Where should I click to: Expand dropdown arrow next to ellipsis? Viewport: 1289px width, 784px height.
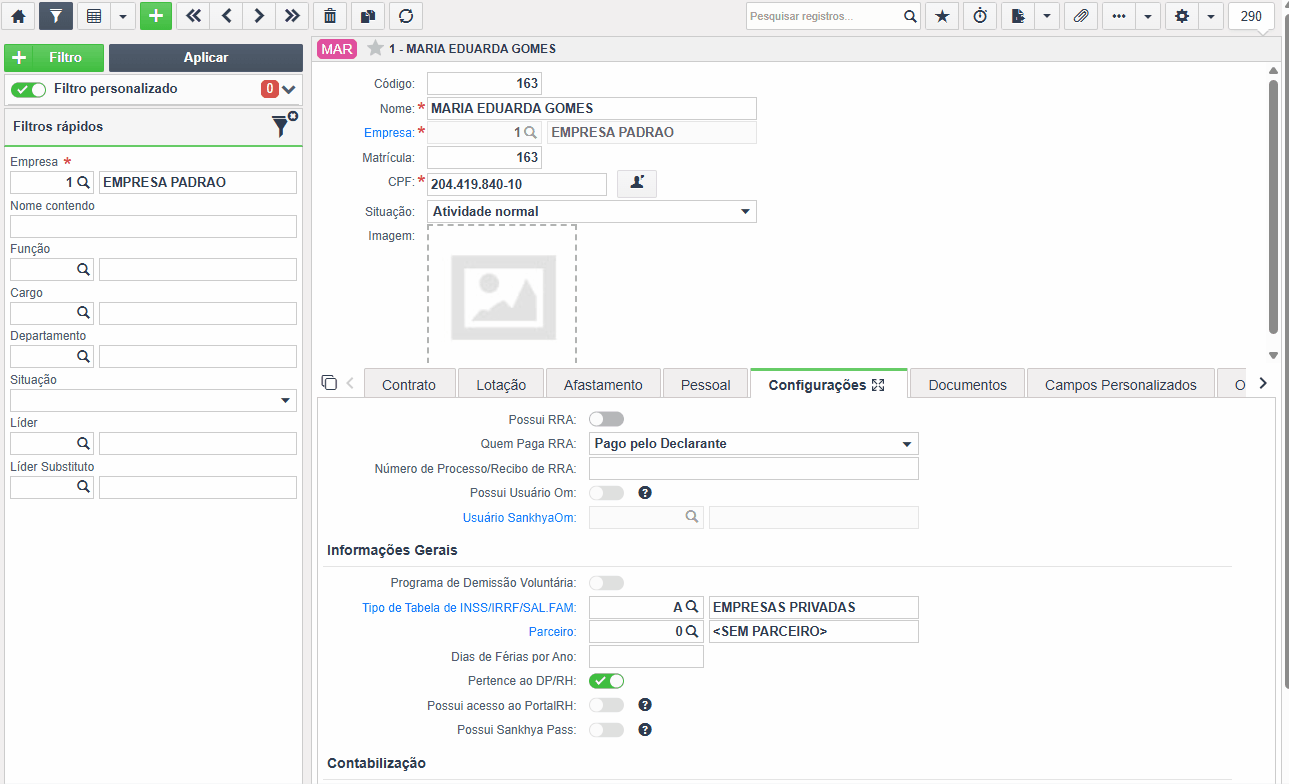click(1146, 16)
